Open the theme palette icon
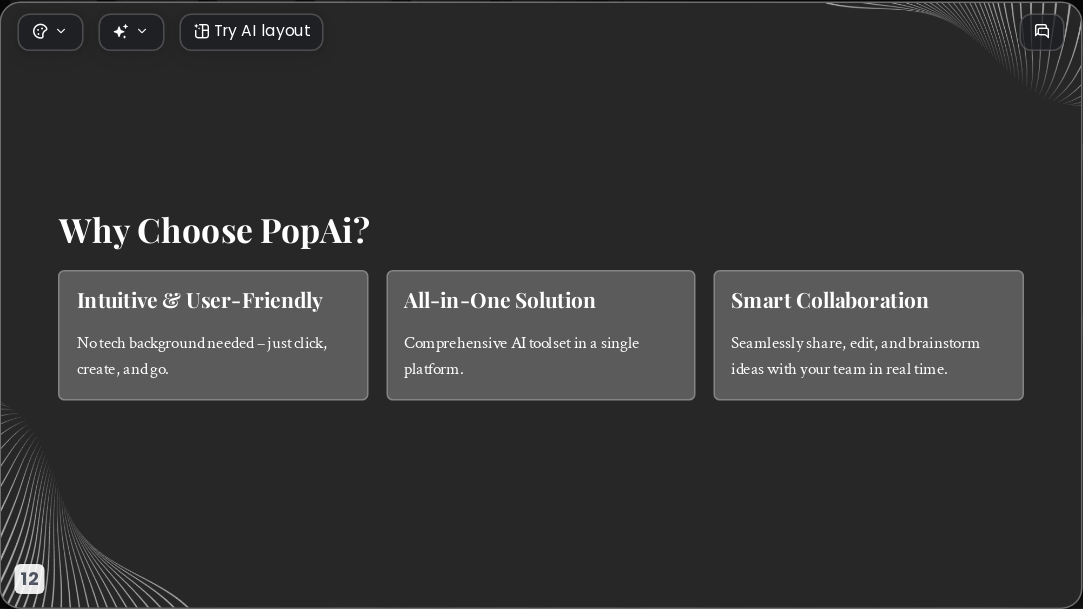 tap(40, 31)
